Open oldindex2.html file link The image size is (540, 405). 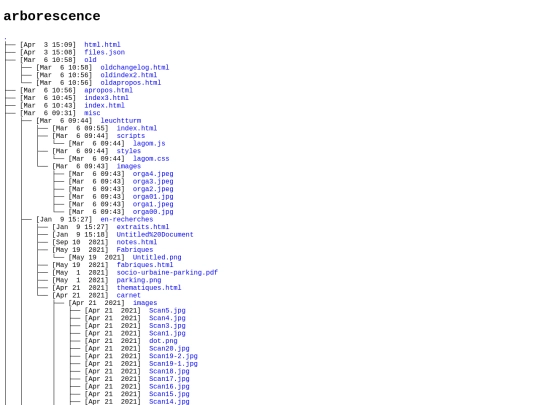pos(128,75)
